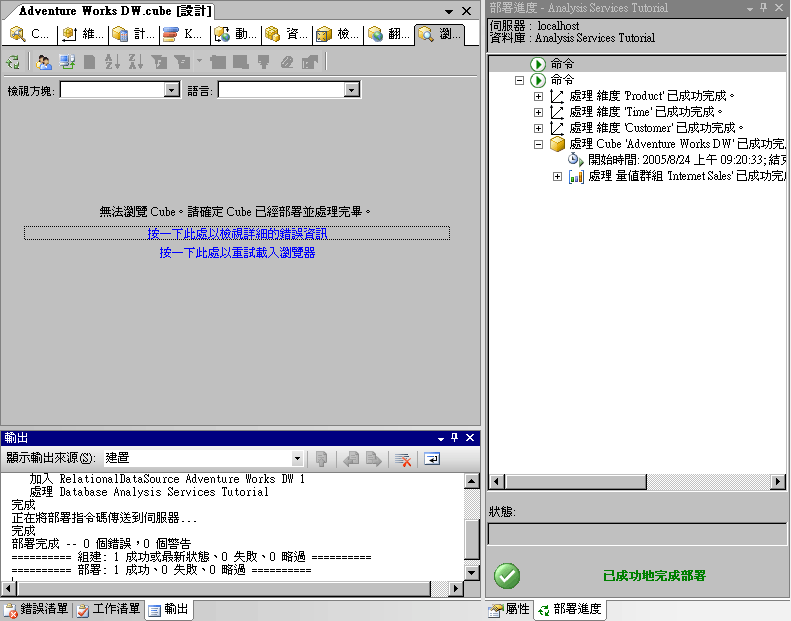The width and height of the screenshot is (791, 621).
Task: Expand the 量值群組 'Internet Sales' node
Action: point(557,177)
